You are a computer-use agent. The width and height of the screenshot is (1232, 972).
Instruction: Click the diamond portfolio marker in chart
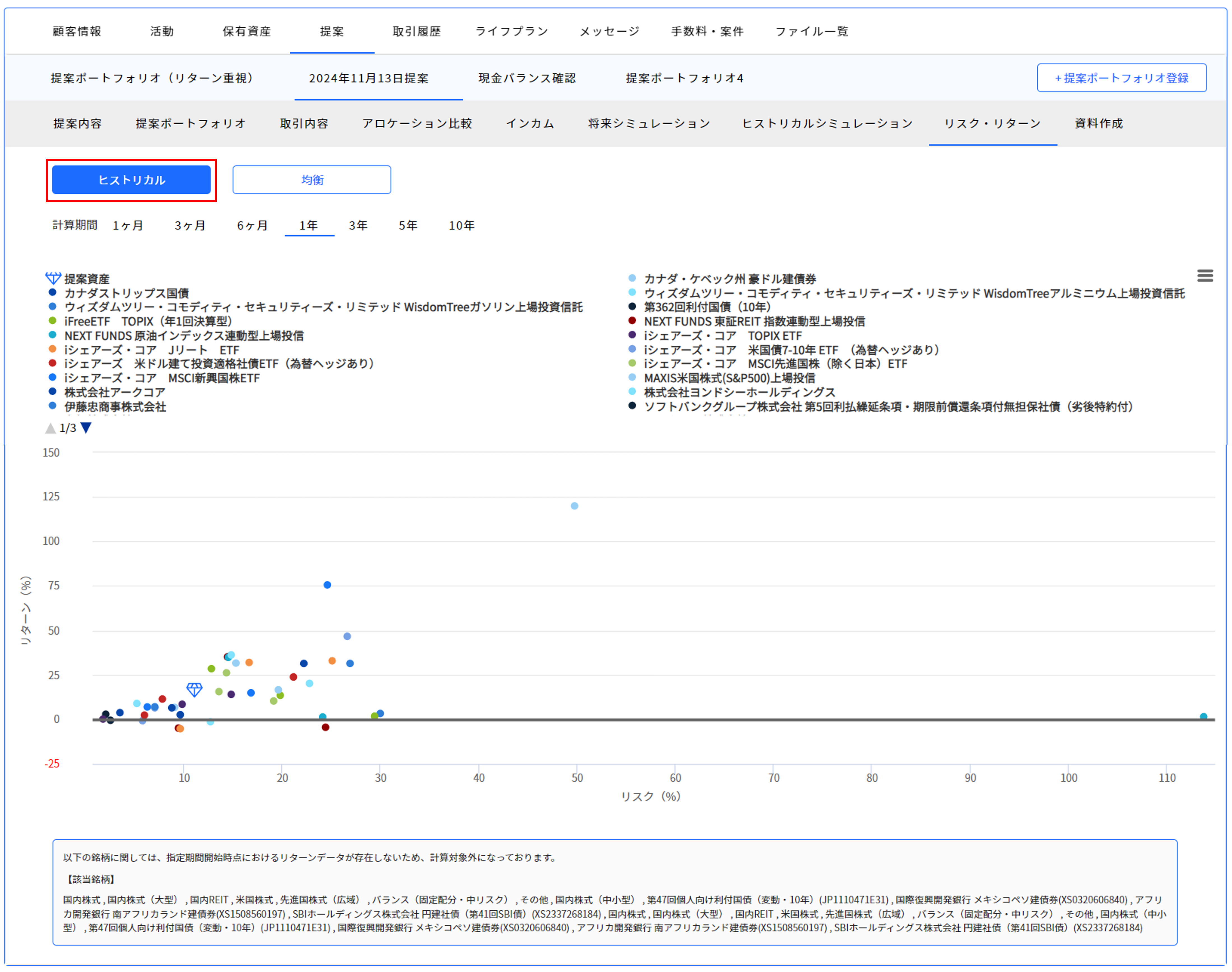coord(195,689)
